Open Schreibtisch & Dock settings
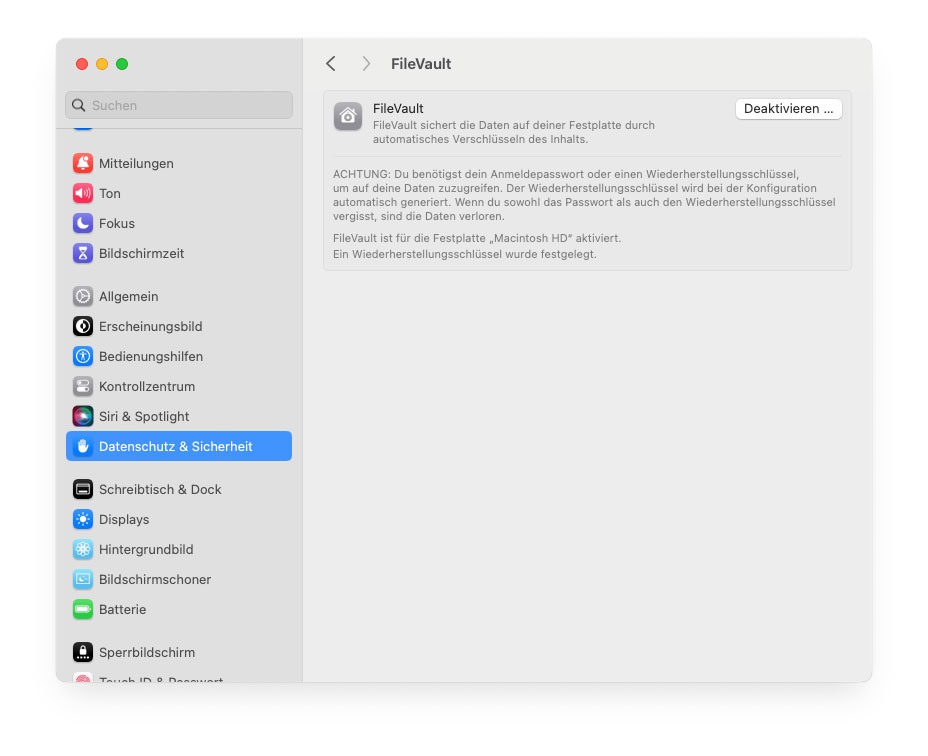This screenshot has height=756, width=928. [179, 489]
